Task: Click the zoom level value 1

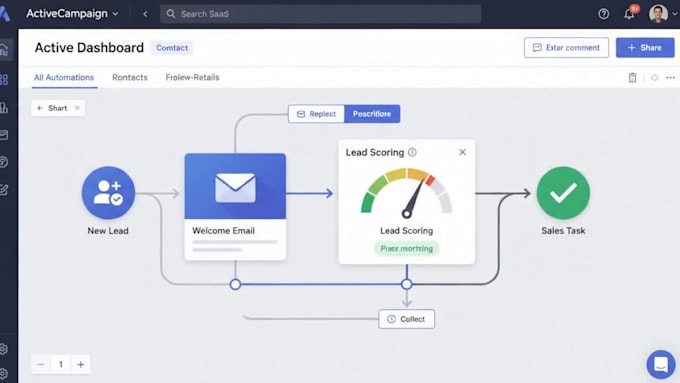Action: 61,364
